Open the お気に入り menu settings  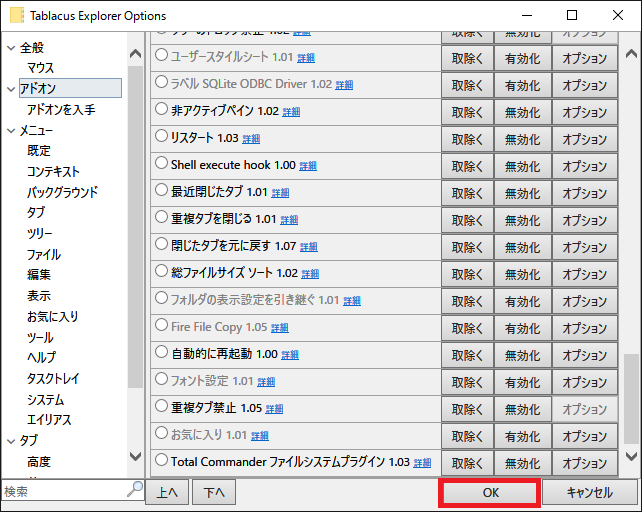click(52, 316)
